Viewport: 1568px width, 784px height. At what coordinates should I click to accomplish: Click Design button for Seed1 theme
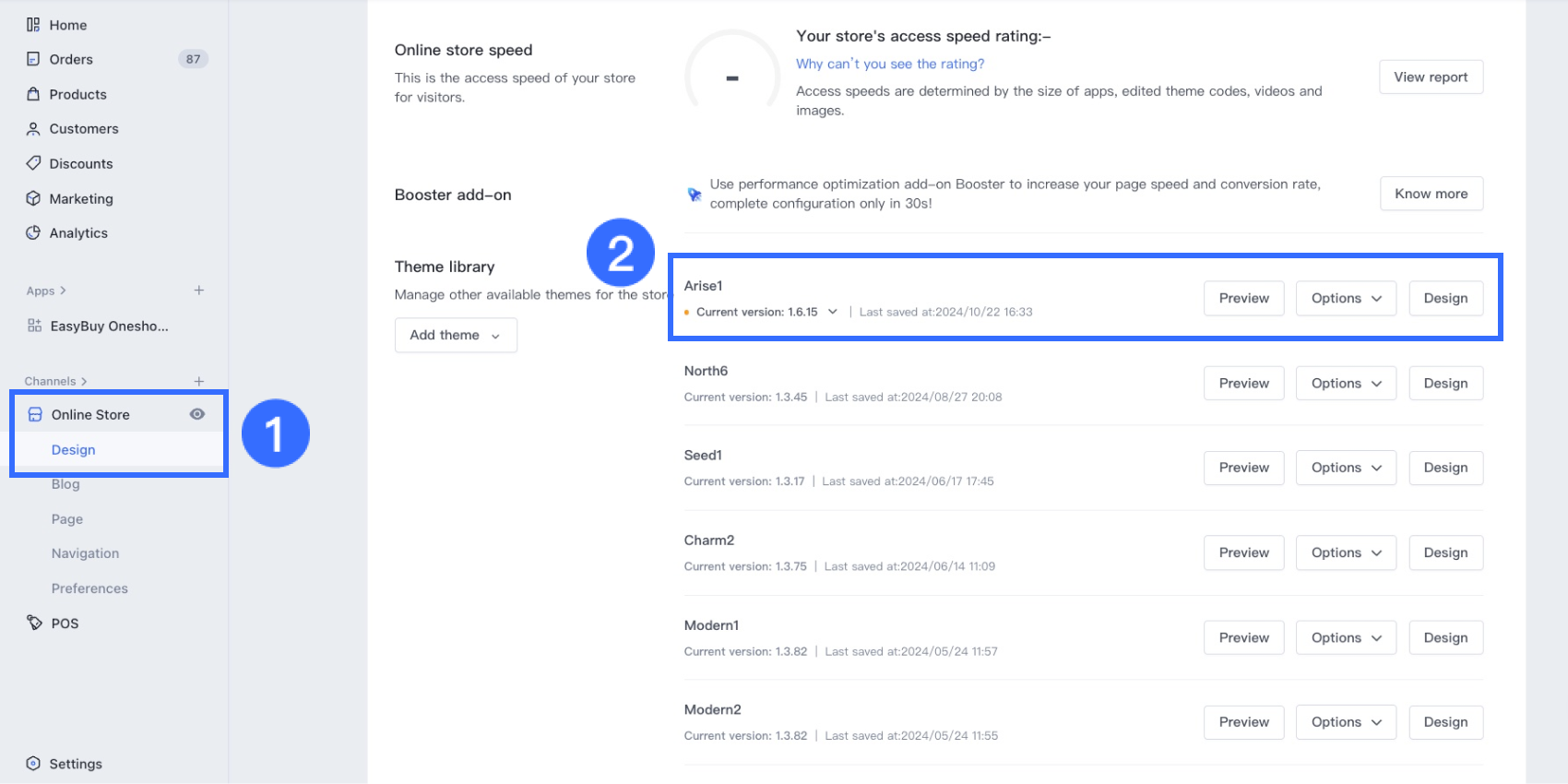(1446, 468)
